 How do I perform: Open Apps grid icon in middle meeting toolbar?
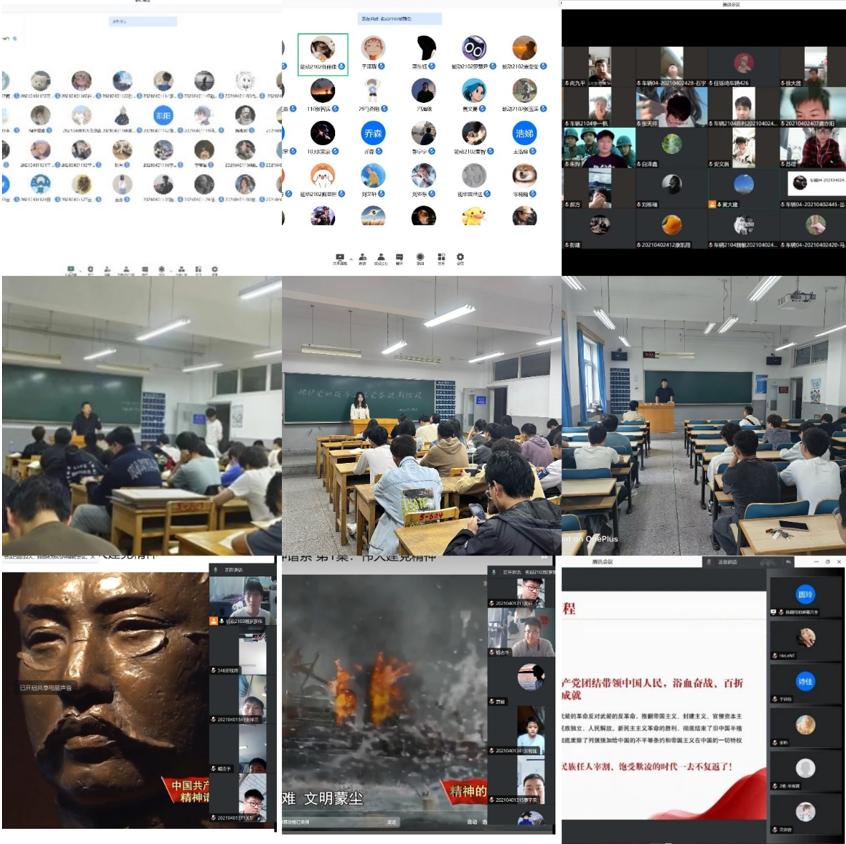pyautogui.click(x=440, y=258)
